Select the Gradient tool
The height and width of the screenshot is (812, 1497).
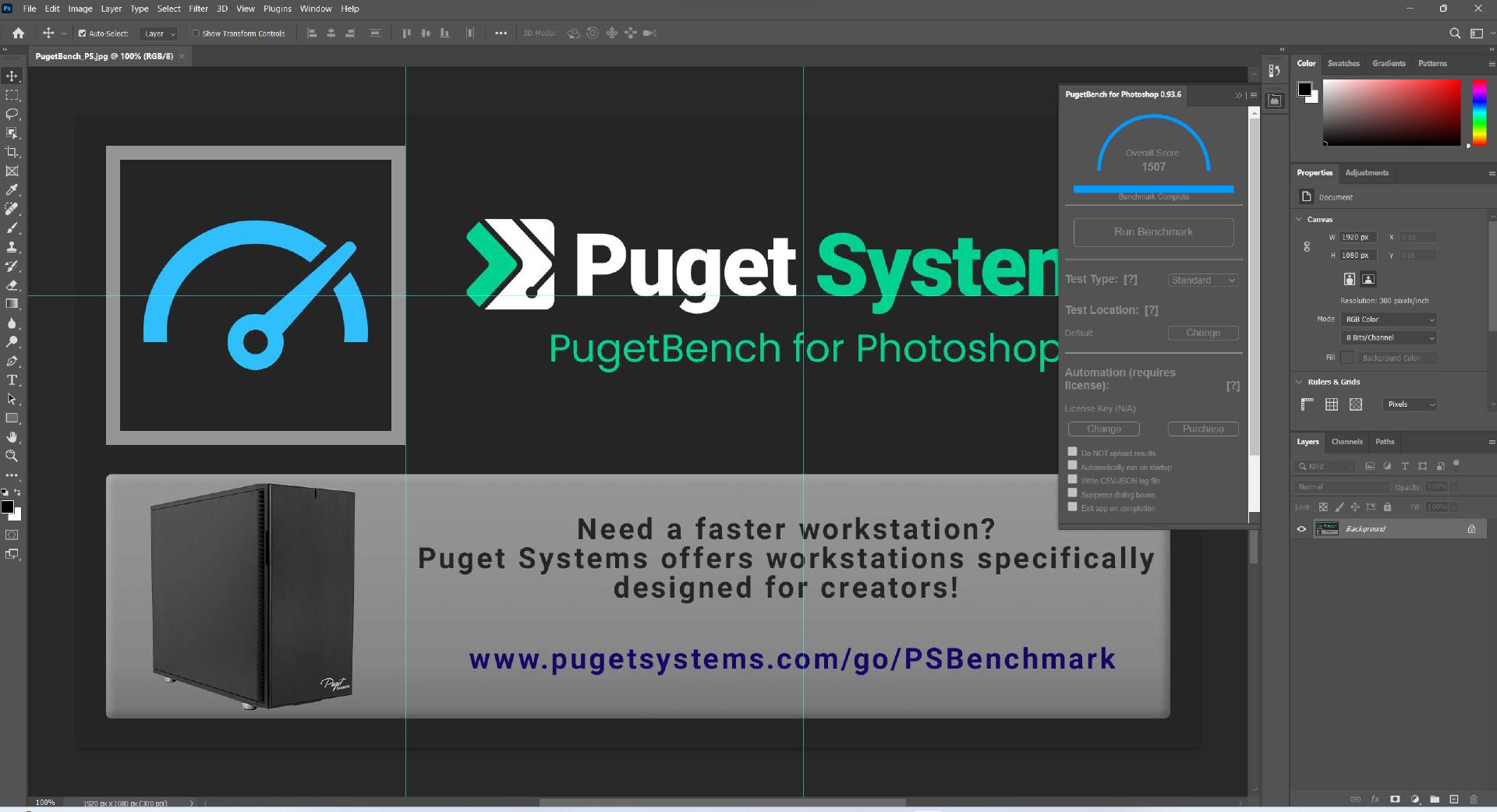click(x=12, y=304)
